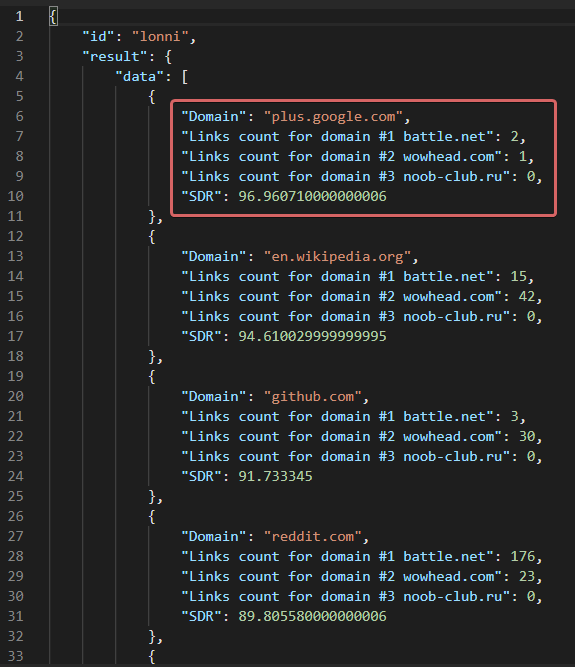
Task: Click the battle.net count value 15
Action: pos(518,276)
